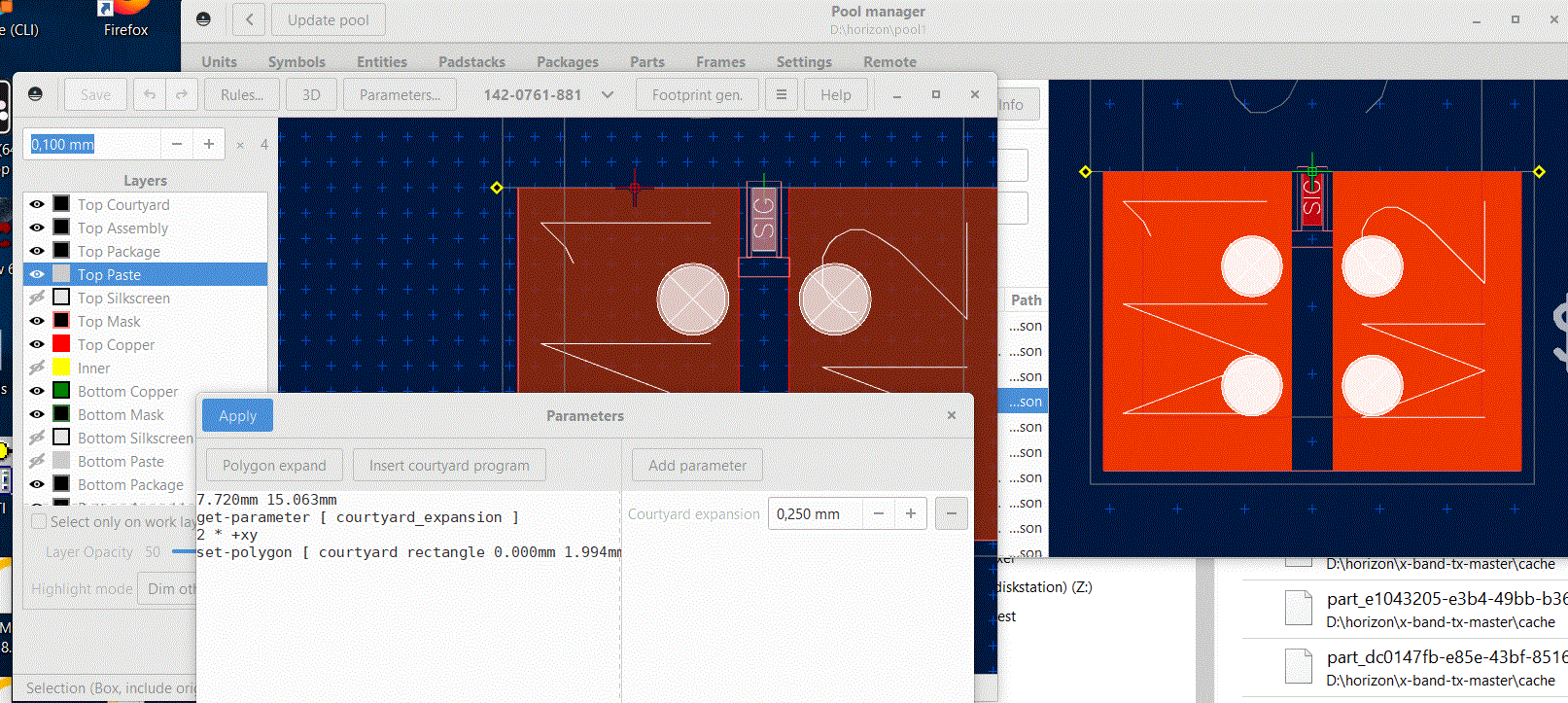Increase grid size with plus button
Image resolution: width=1568 pixels, height=703 pixels.
(x=208, y=144)
